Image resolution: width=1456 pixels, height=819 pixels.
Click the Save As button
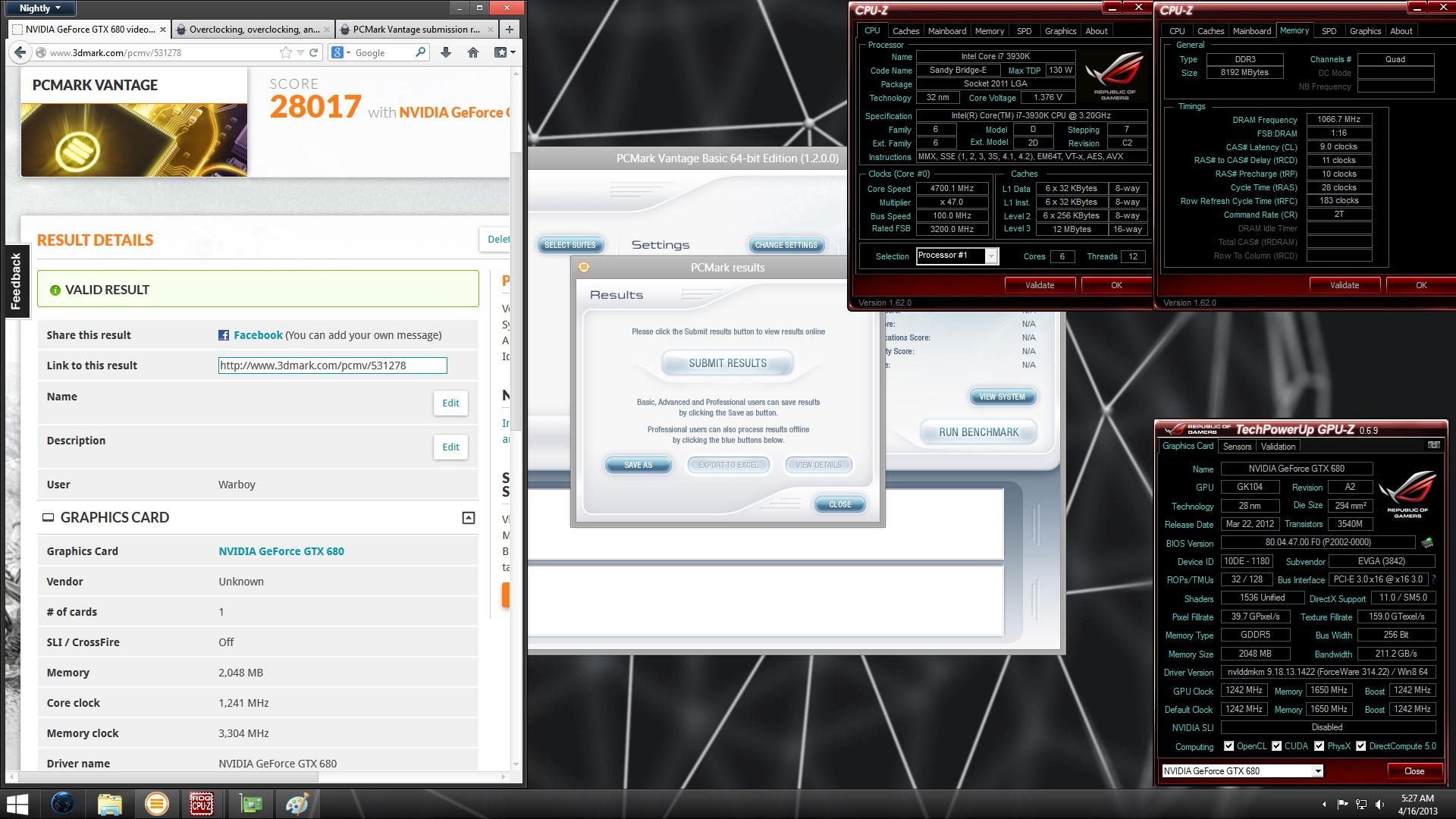point(638,465)
